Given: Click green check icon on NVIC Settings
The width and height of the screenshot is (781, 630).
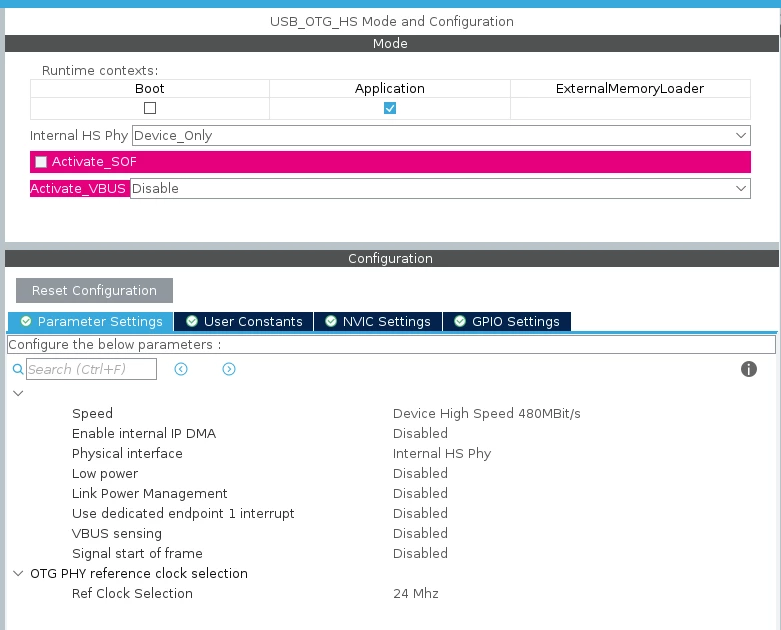Looking at the screenshot, I should (331, 321).
